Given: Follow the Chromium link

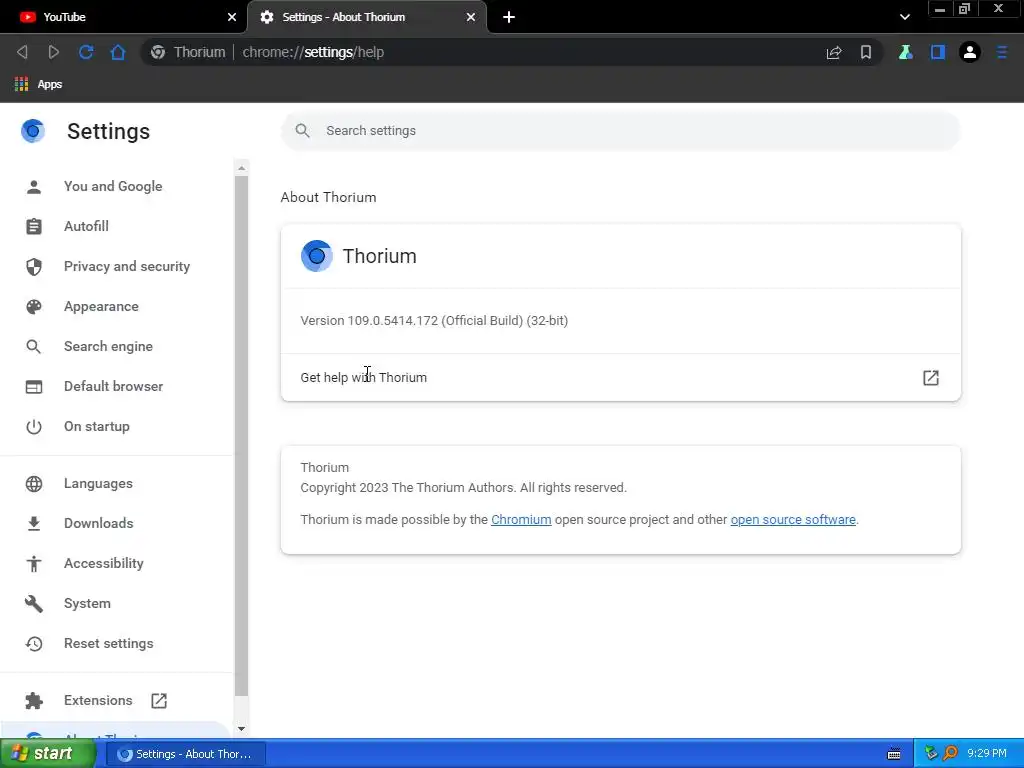Looking at the screenshot, I should click(x=521, y=520).
